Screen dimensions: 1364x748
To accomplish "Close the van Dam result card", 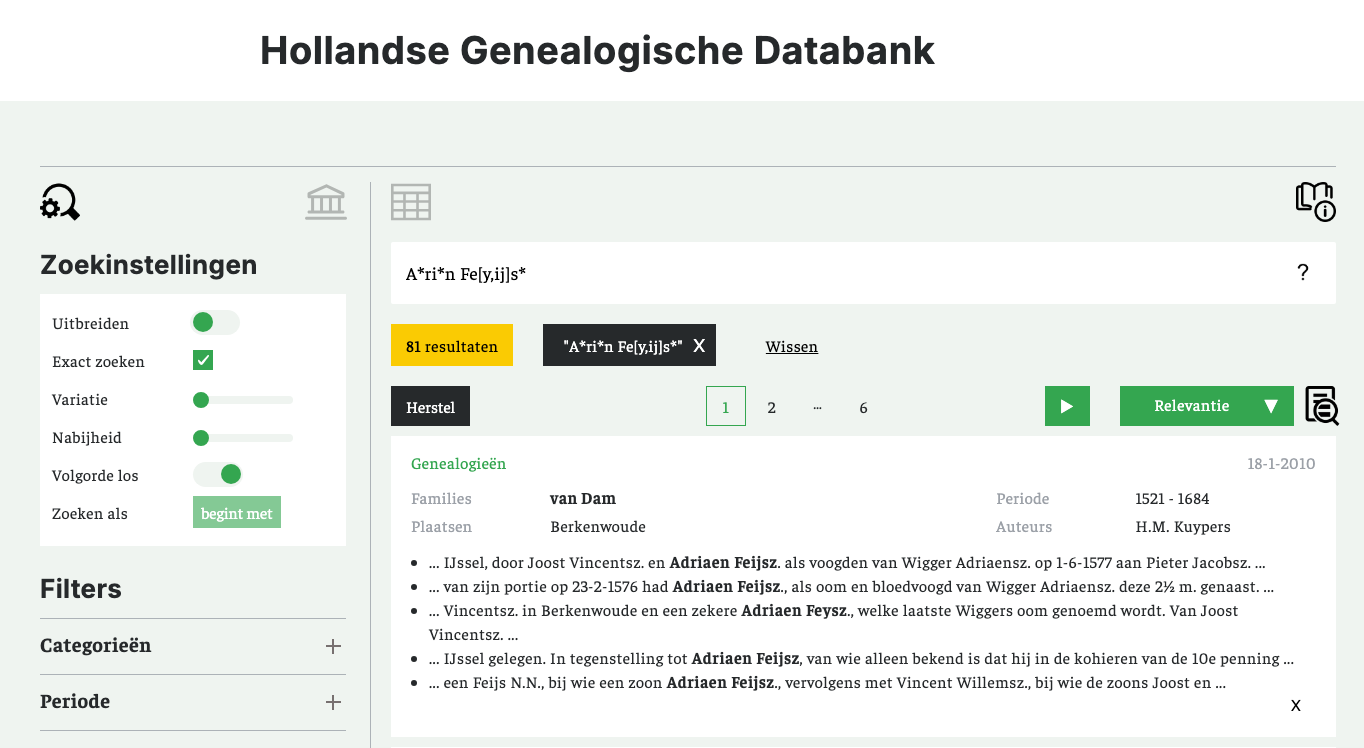I will (1296, 705).
